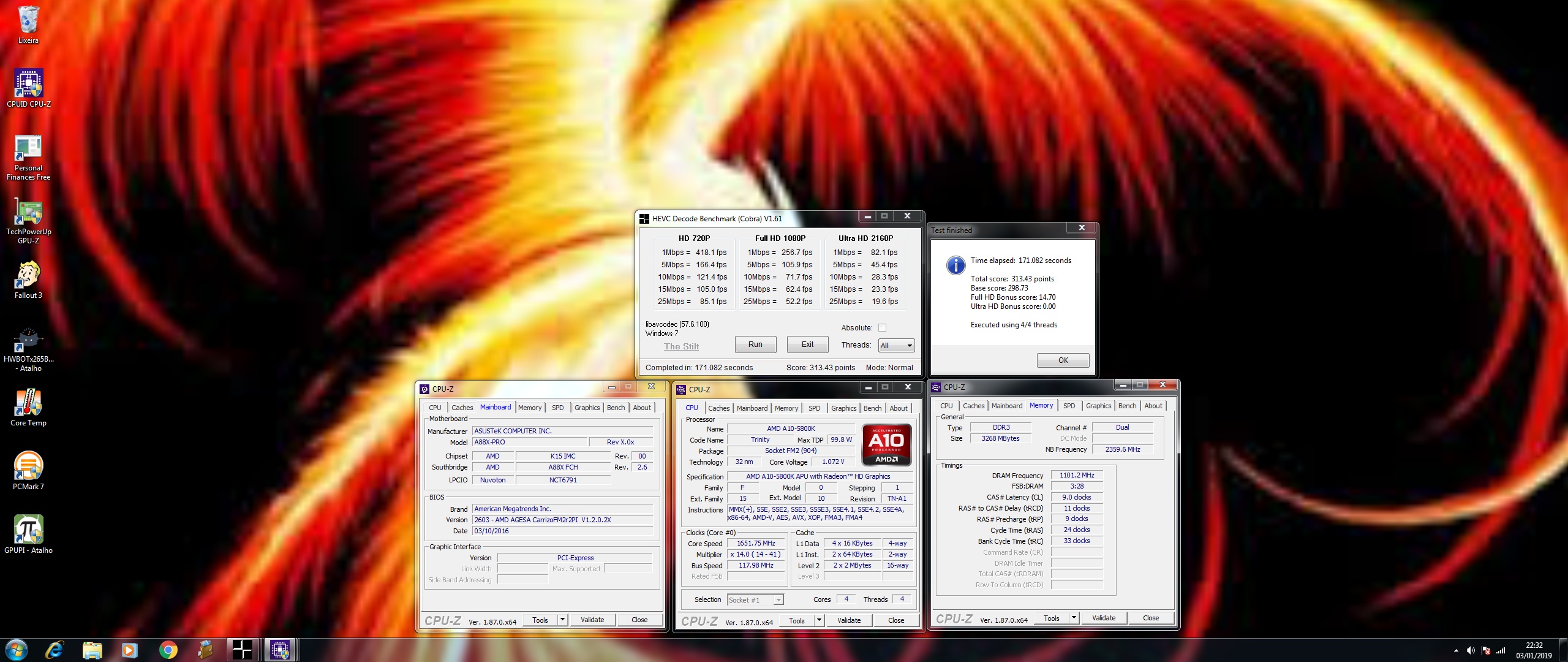Select the Fallout 3 desktop icon
Image resolution: width=1568 pixels, height=662 pixels.
pos(28,281)
